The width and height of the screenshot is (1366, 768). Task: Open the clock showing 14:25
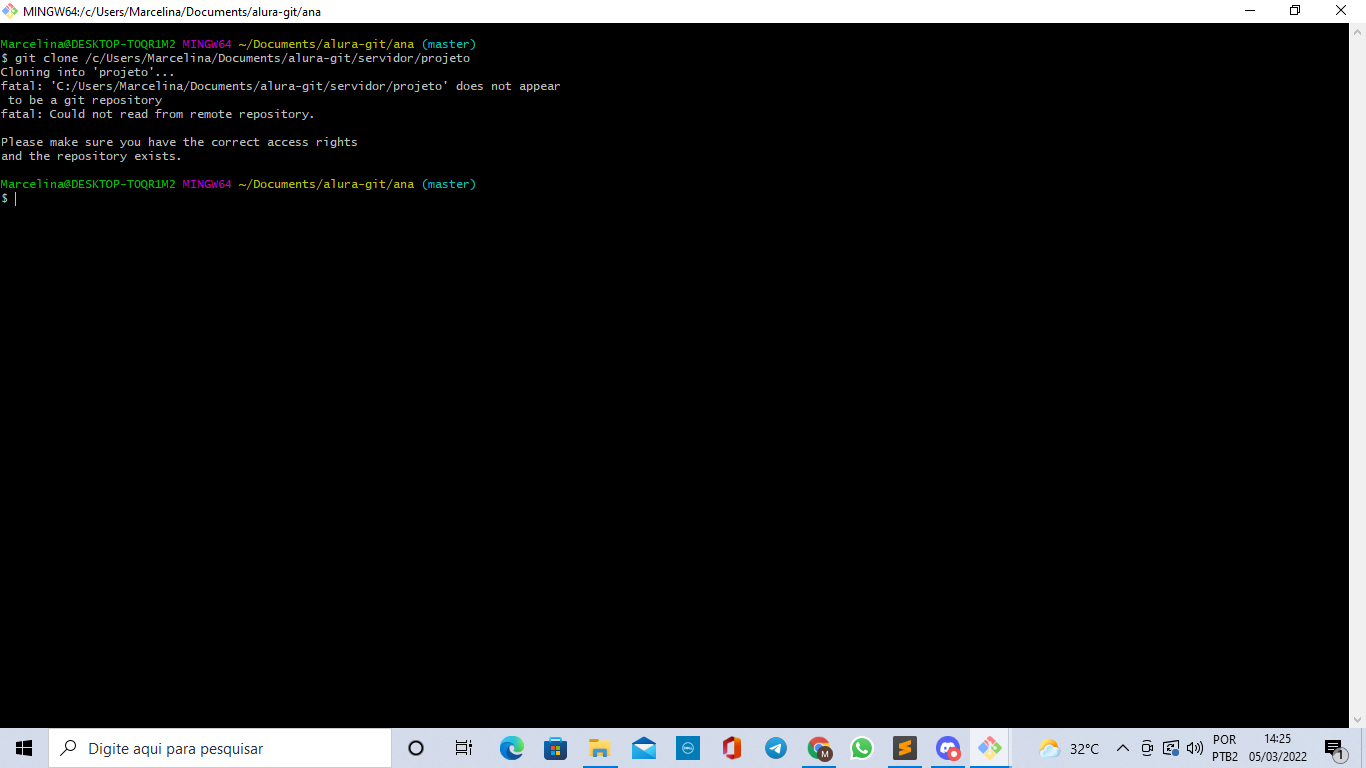click(1277, 748)
